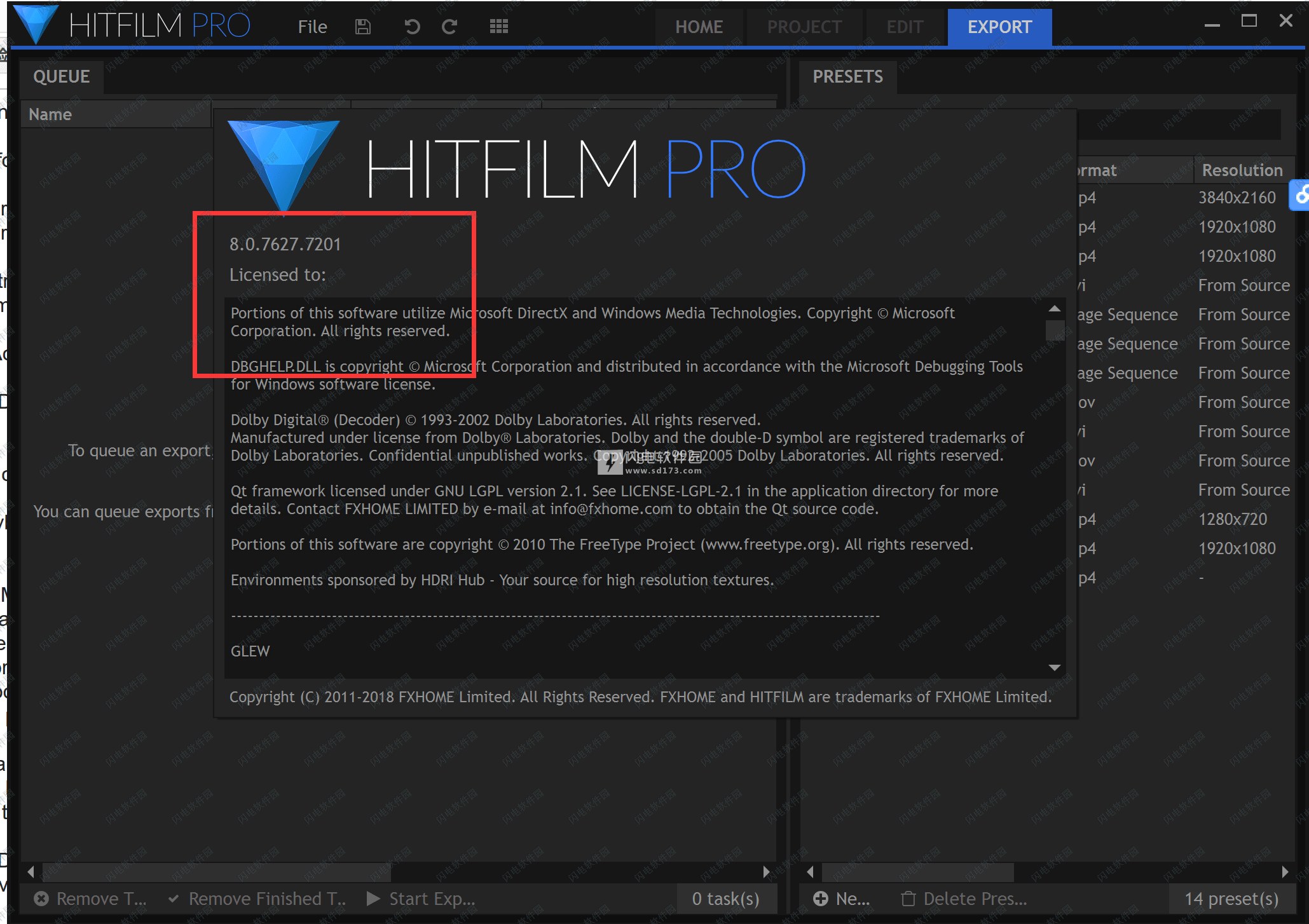Click the queue left scroll arrow

click(x=31, y=871)
